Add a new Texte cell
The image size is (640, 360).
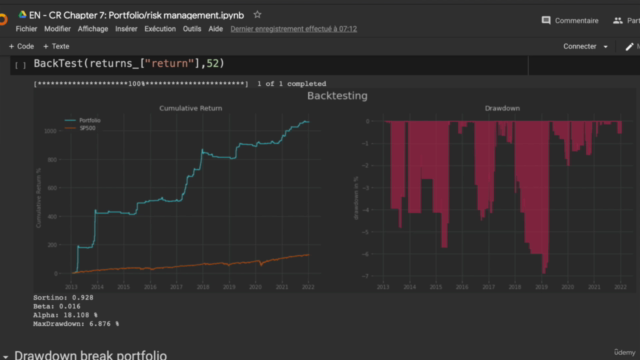click(56, 47)
